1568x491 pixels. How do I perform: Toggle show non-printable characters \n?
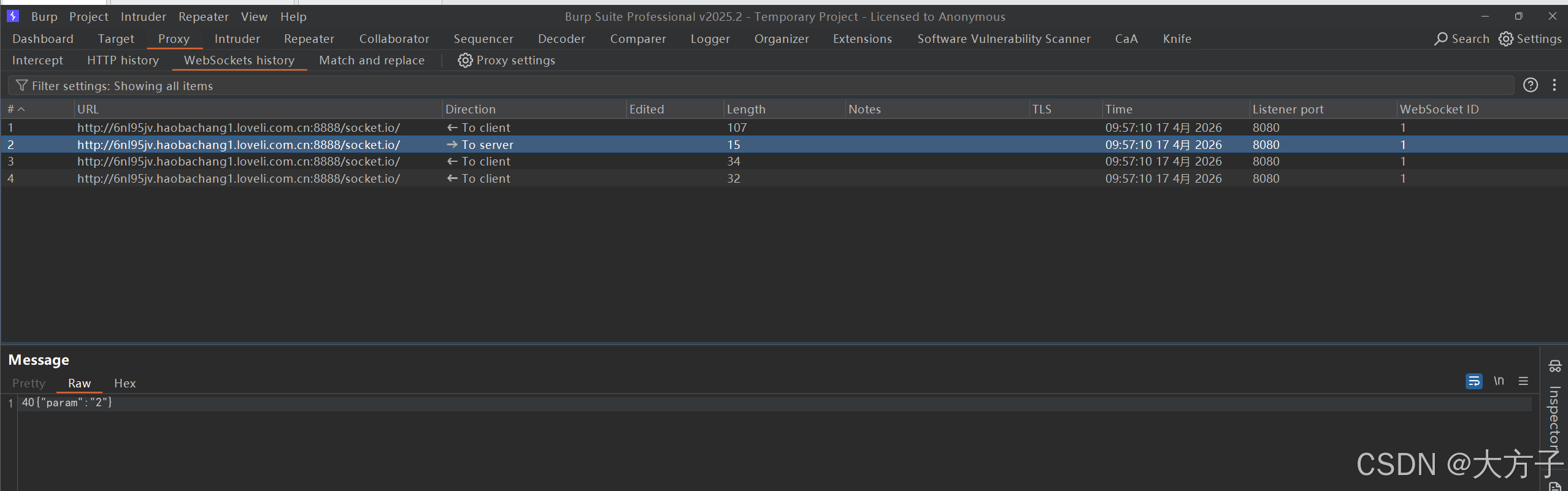(1499, 381)
